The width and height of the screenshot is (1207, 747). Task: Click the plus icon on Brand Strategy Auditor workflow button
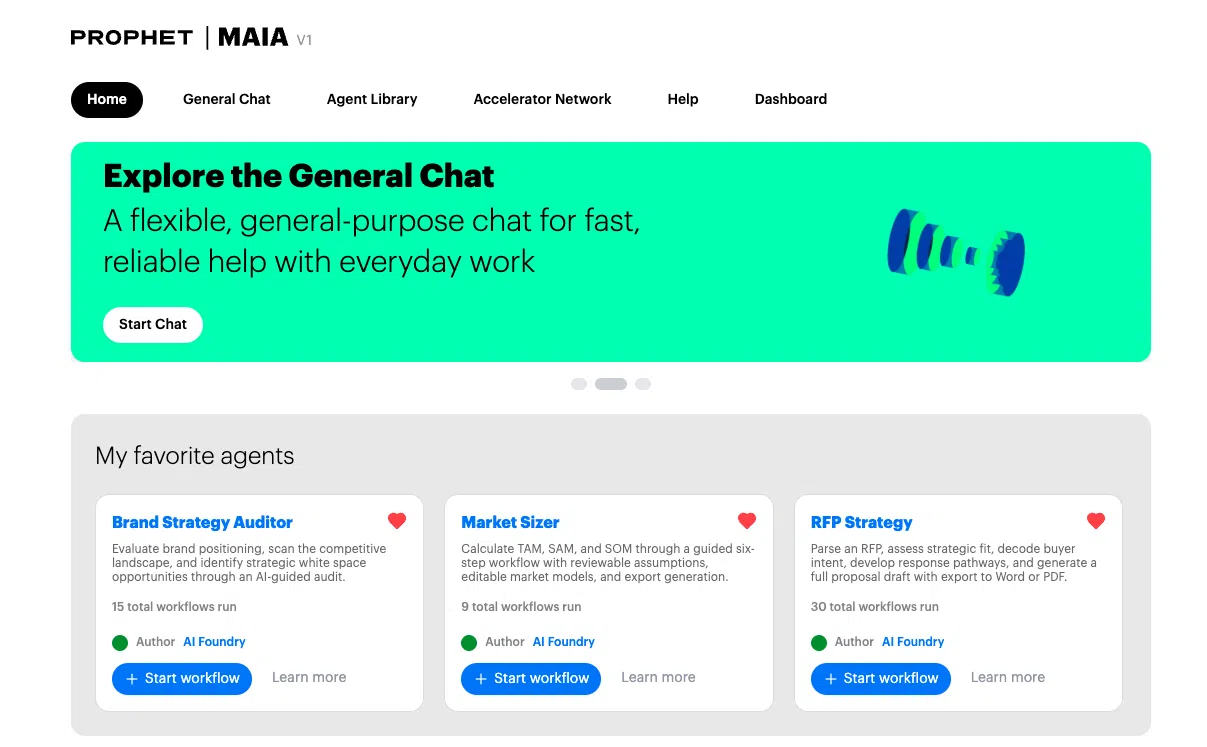(131, 678)
